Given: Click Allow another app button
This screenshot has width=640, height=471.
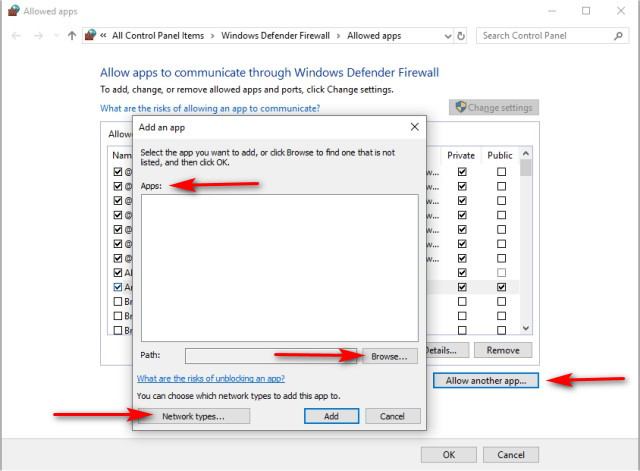Looking at the screenshot, I should tap(486, 381).
